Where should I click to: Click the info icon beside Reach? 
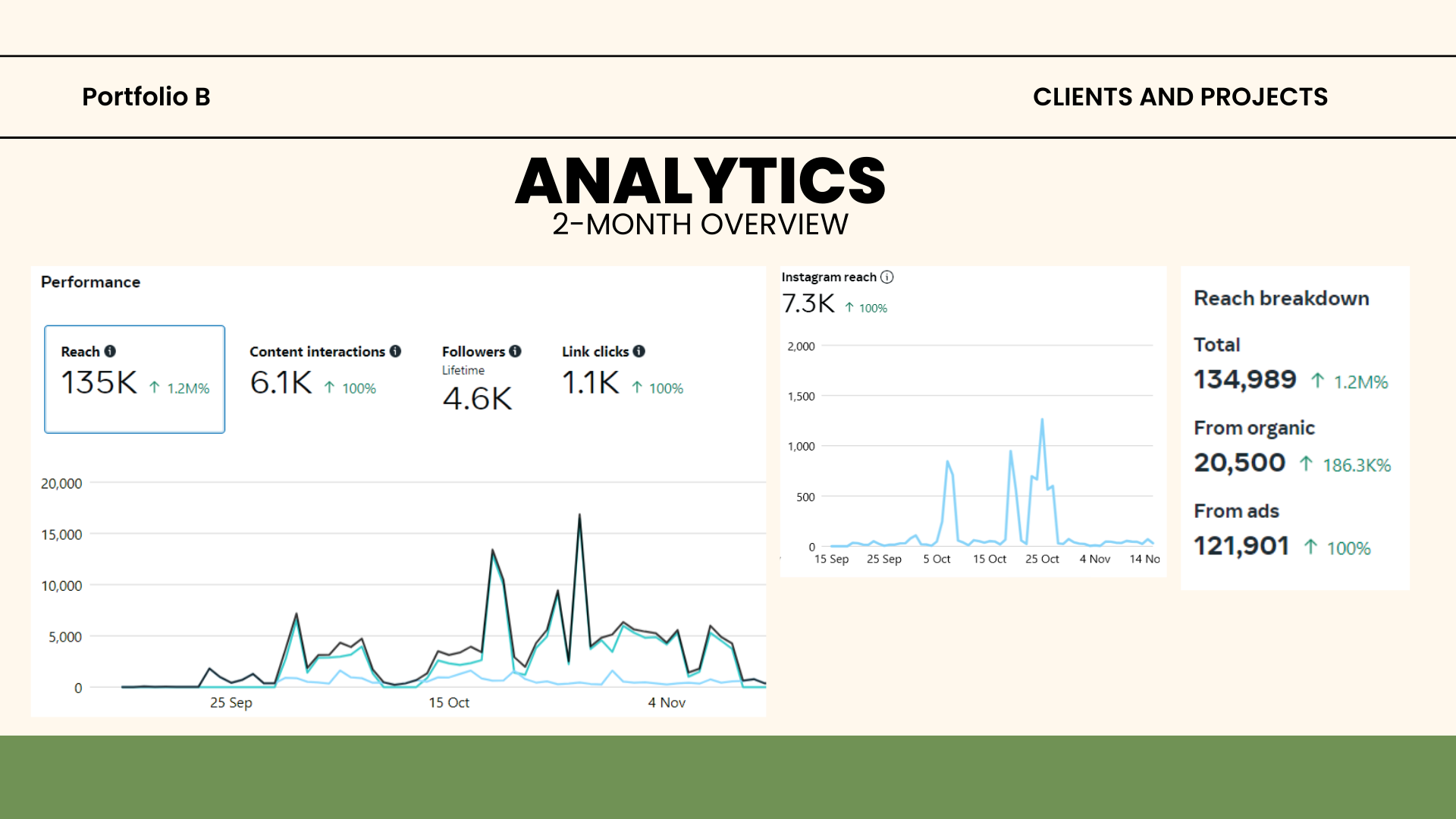110,351
